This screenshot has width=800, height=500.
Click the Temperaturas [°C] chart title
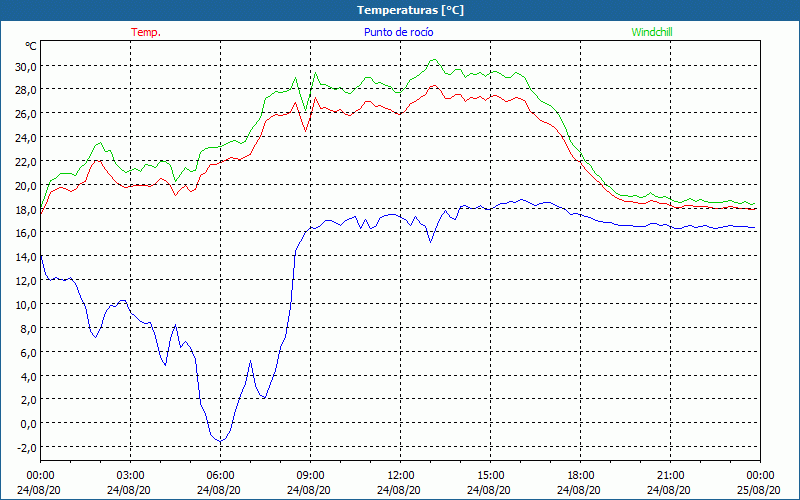pos(410,10)
